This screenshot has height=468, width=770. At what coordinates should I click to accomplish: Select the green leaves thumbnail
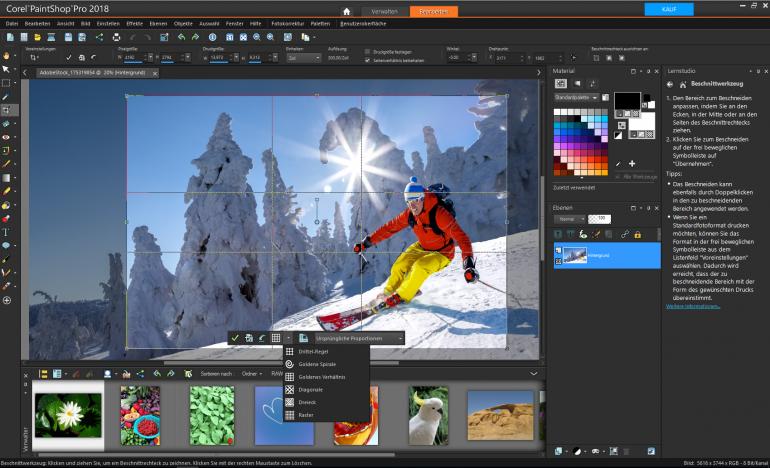coord(212,415)
